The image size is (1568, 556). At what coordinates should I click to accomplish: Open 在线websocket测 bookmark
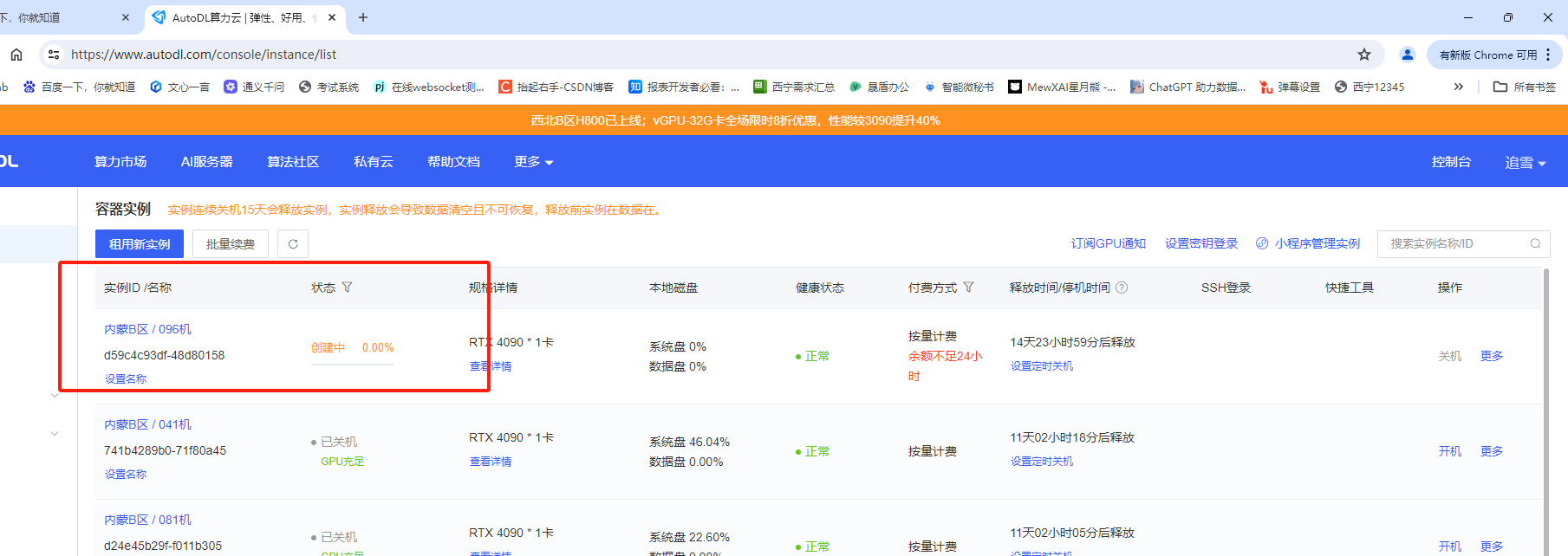point(429,87)
